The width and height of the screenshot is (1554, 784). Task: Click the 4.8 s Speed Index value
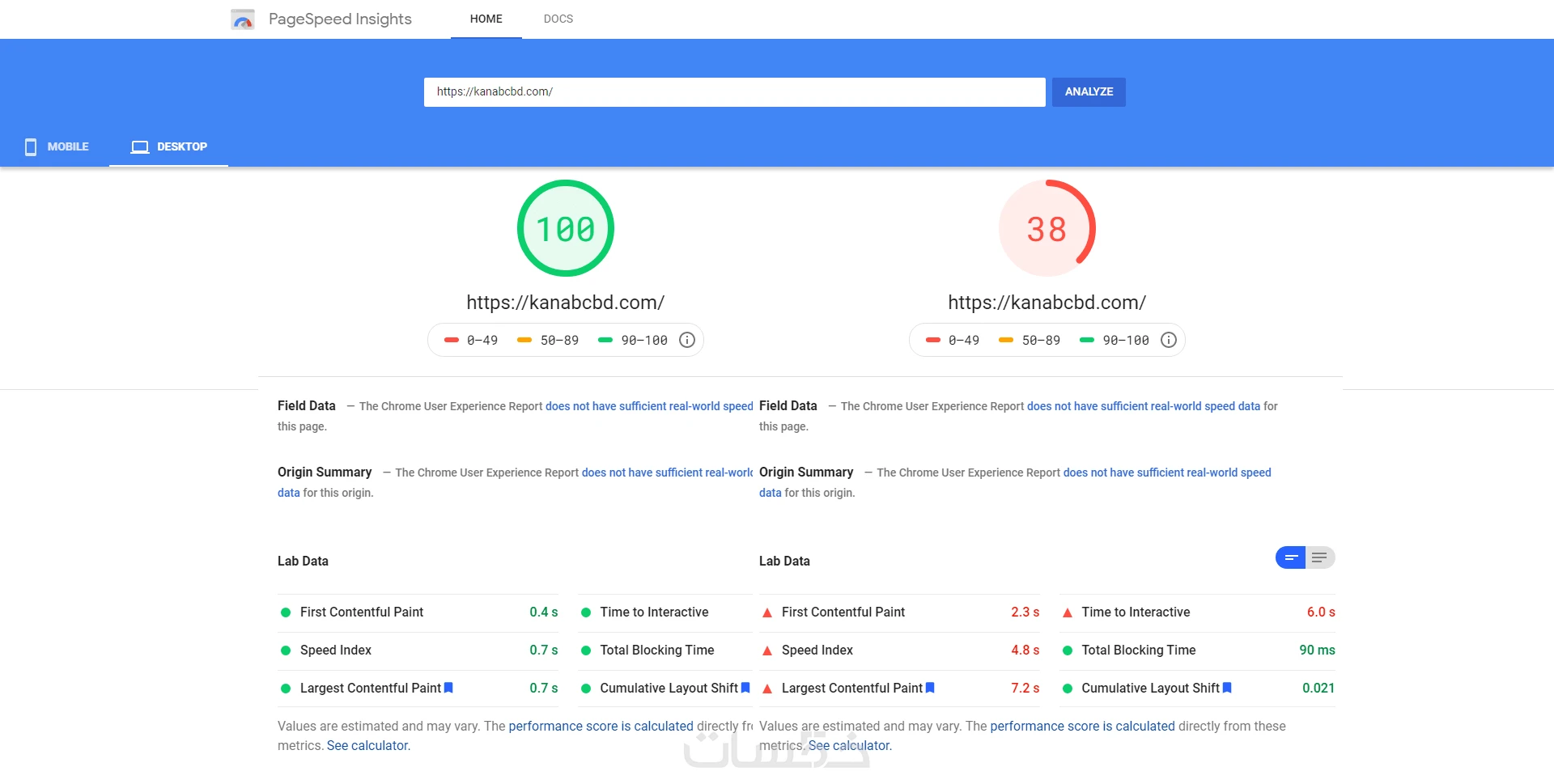[x=1025, y=650]
